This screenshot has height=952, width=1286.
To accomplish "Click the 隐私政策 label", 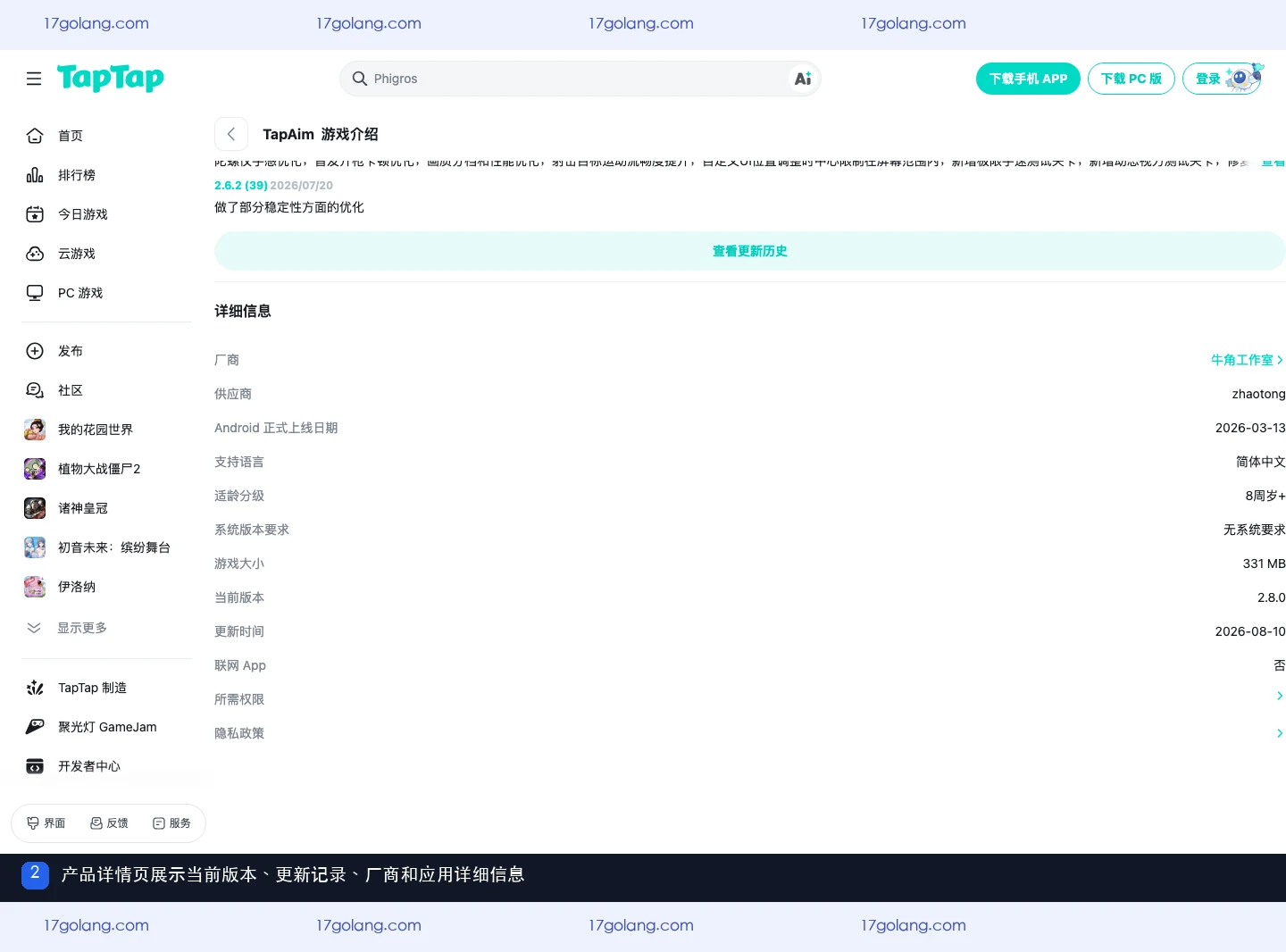I will (x=239, y=733).
